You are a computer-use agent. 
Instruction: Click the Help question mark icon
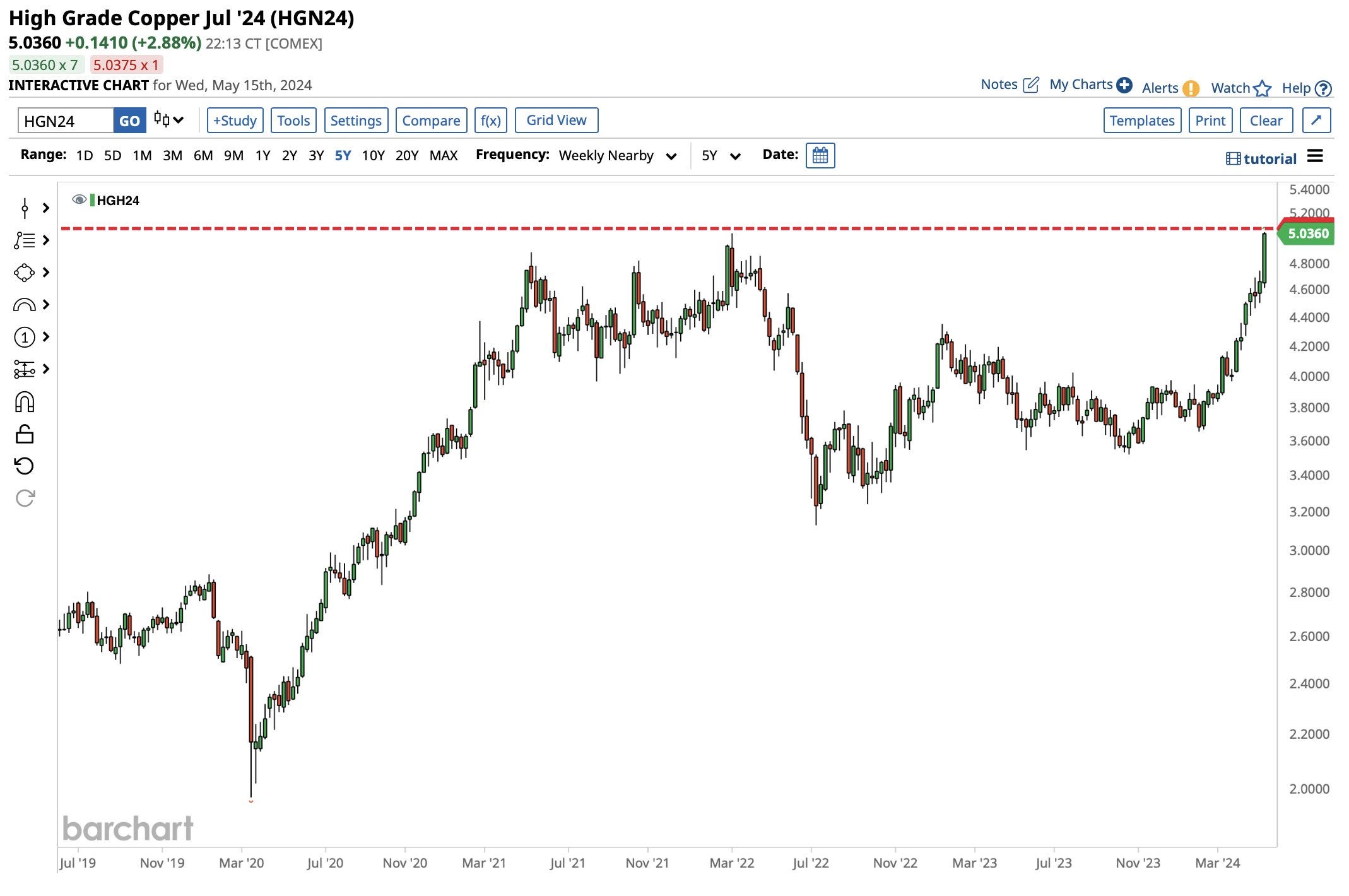click(1324, 88)
